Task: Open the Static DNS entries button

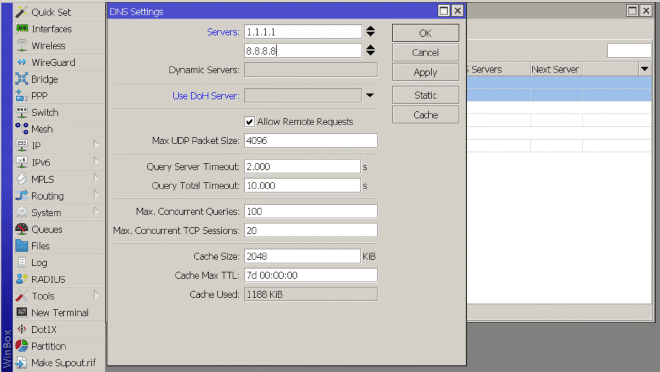Action: click(425, 95)
